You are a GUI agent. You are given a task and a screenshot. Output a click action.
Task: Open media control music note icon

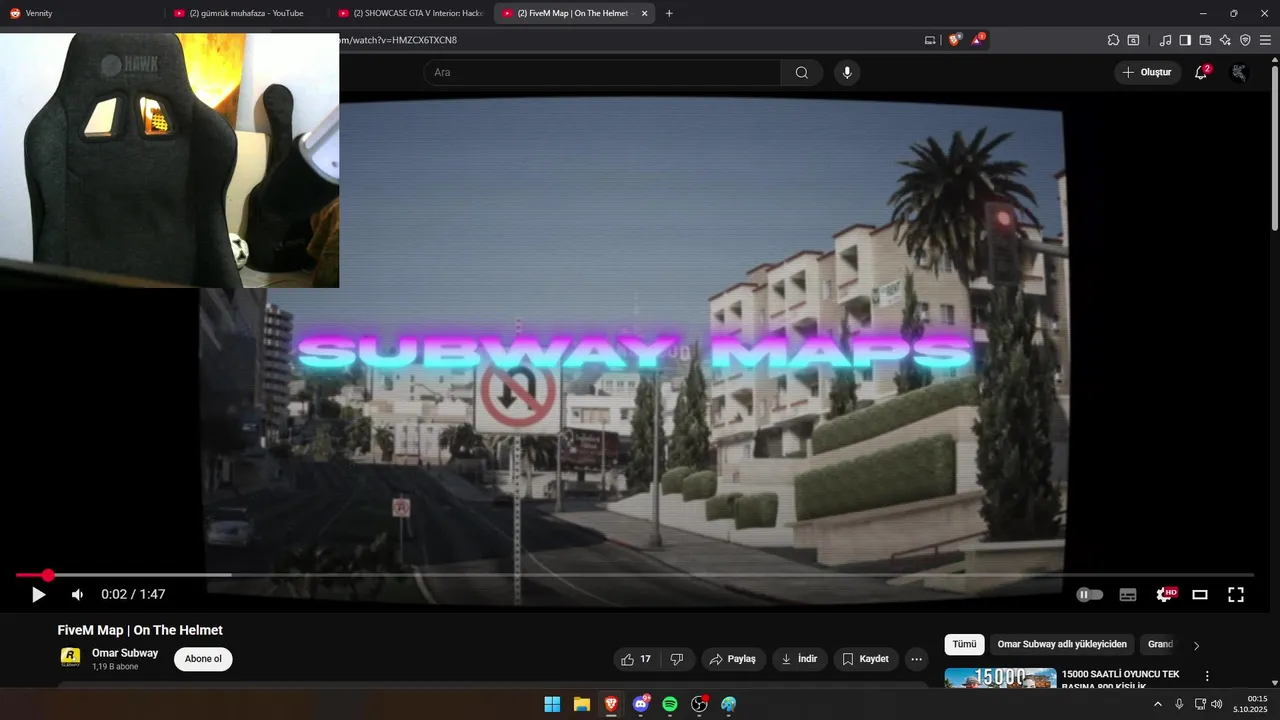click(1165, 40)
